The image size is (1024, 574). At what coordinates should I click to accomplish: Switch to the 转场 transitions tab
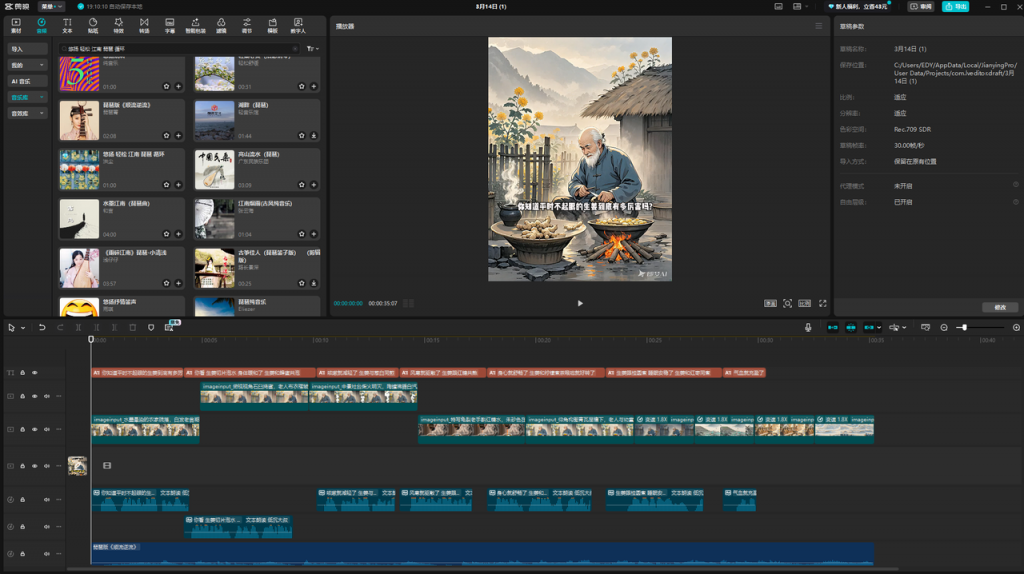pos(144,25)
